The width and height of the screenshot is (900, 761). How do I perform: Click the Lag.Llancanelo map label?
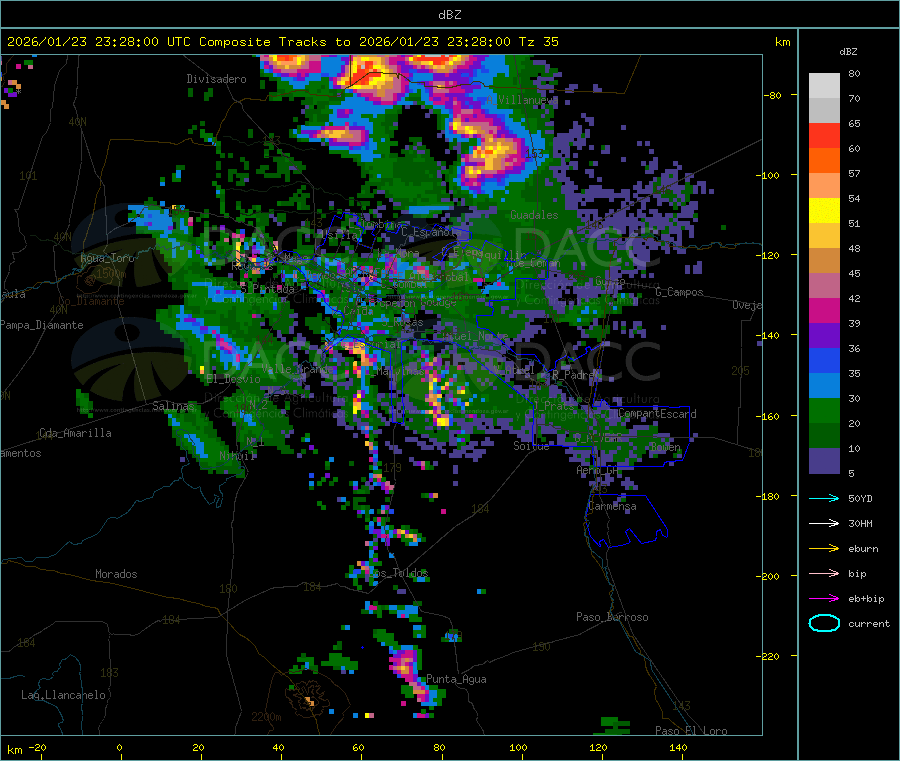coord(63,696)
